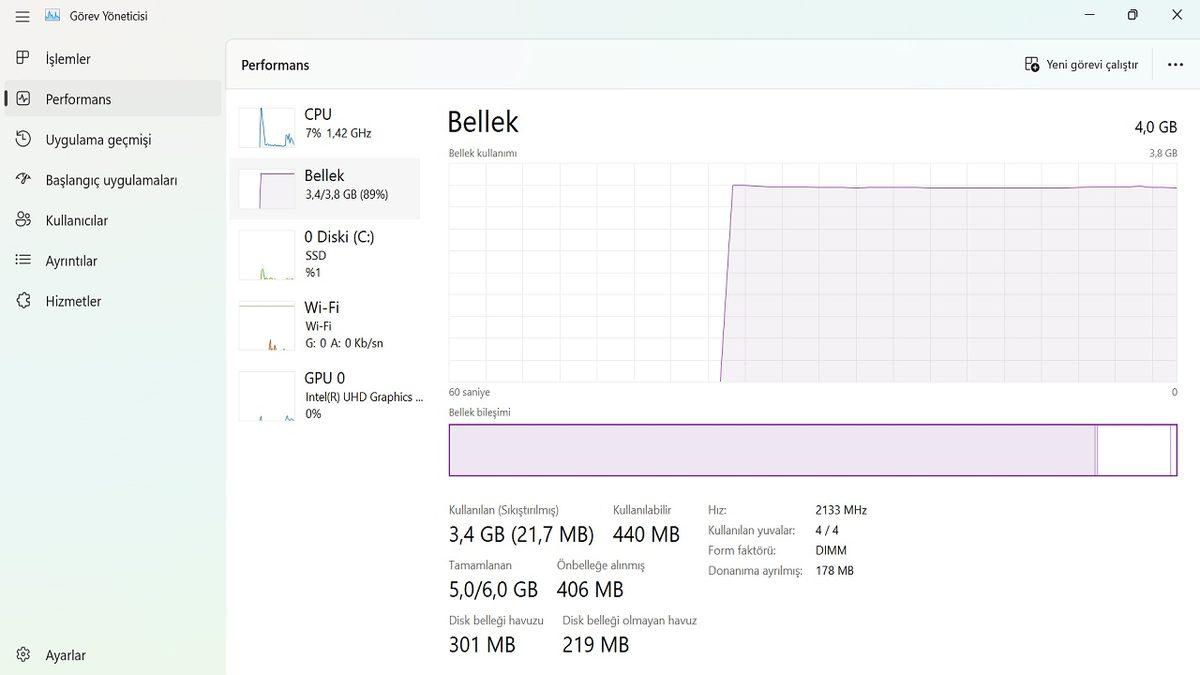Open Ayarlar settings gear icon

(23, 655)
